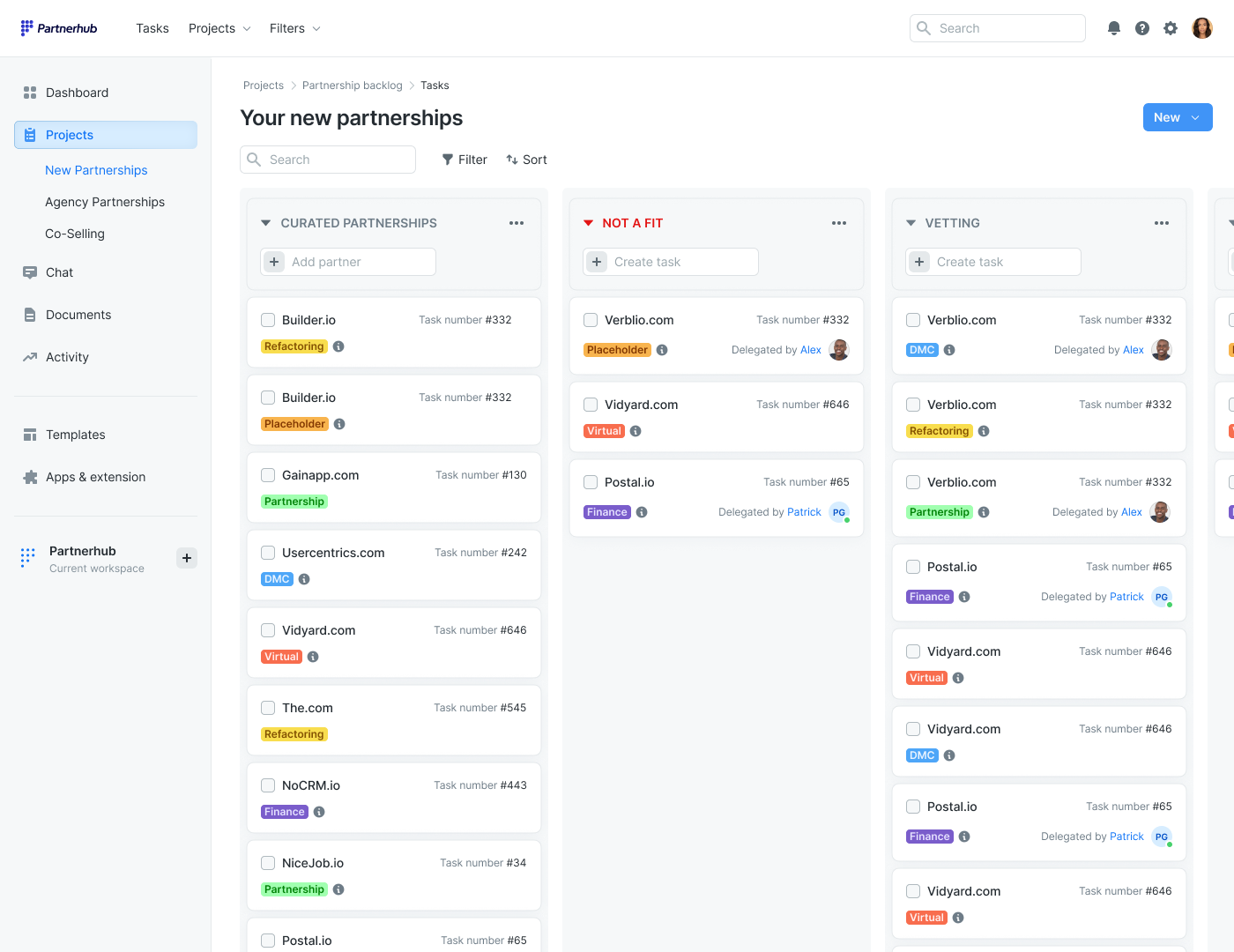Screen dimensions: 1234x952
Task: Open Agency Partnerships project
Action: (105, 202)
